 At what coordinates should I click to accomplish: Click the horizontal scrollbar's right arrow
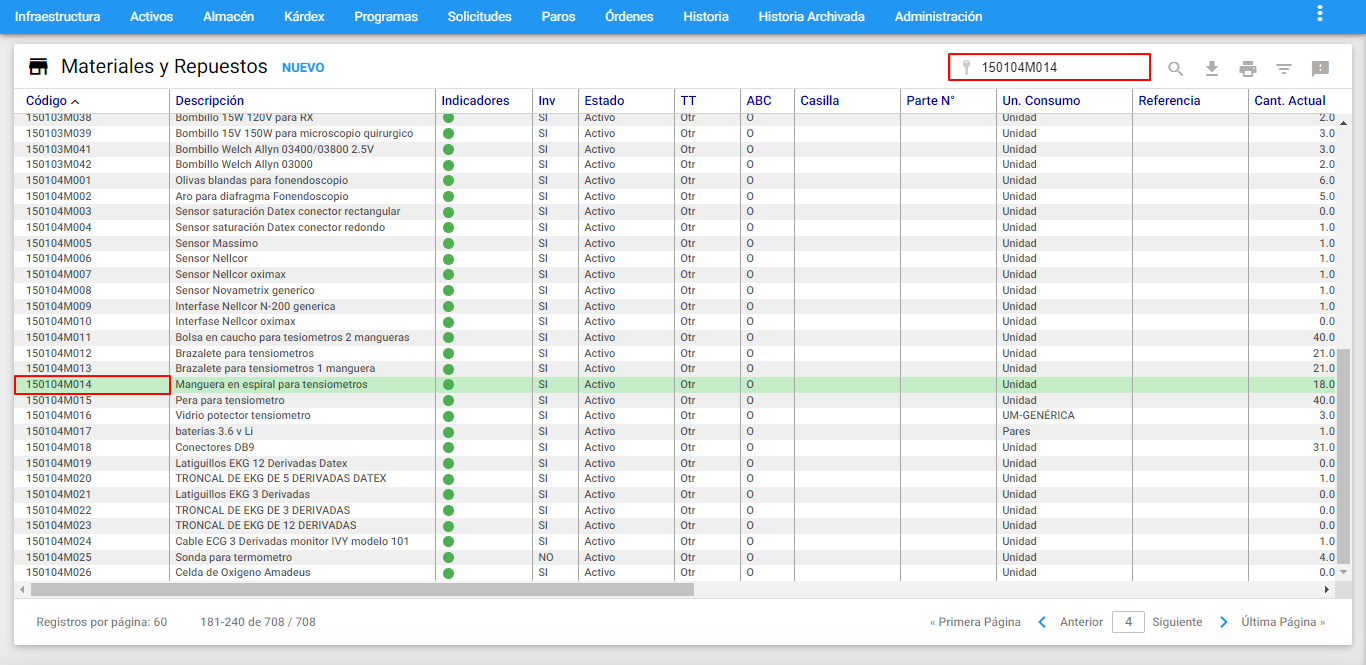[1328, 590]
